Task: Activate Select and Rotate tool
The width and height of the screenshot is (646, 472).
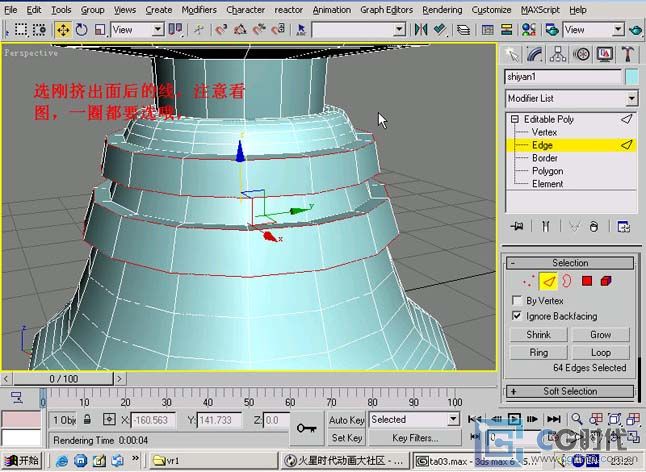Action: (82, 30)
